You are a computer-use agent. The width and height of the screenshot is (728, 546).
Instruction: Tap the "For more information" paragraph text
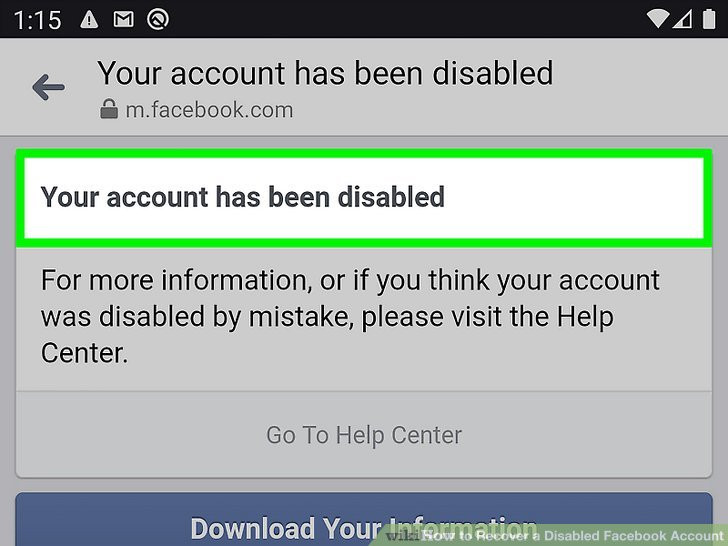[350, 316]
